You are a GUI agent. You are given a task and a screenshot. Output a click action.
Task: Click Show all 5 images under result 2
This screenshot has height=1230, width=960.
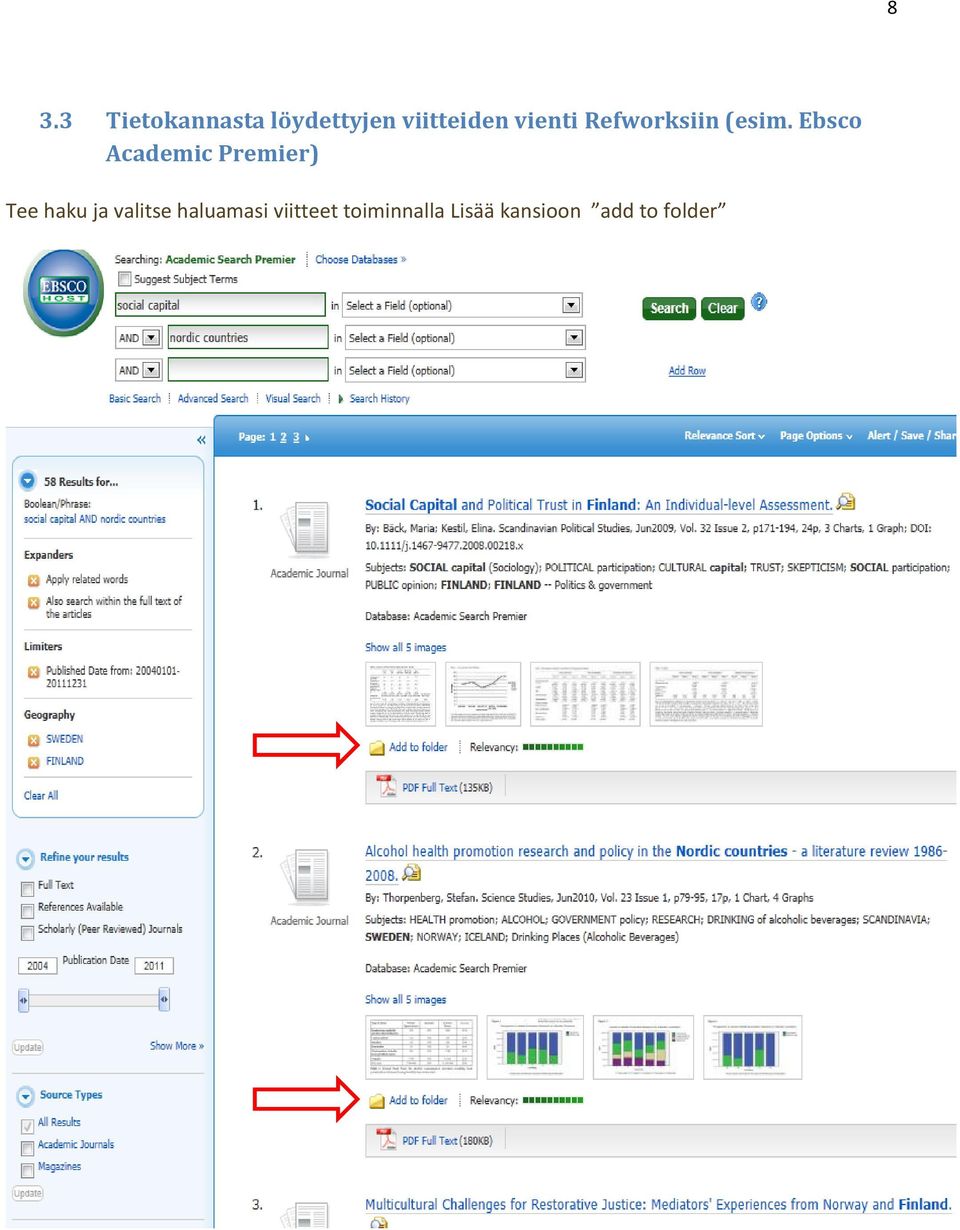[405, 1000]
